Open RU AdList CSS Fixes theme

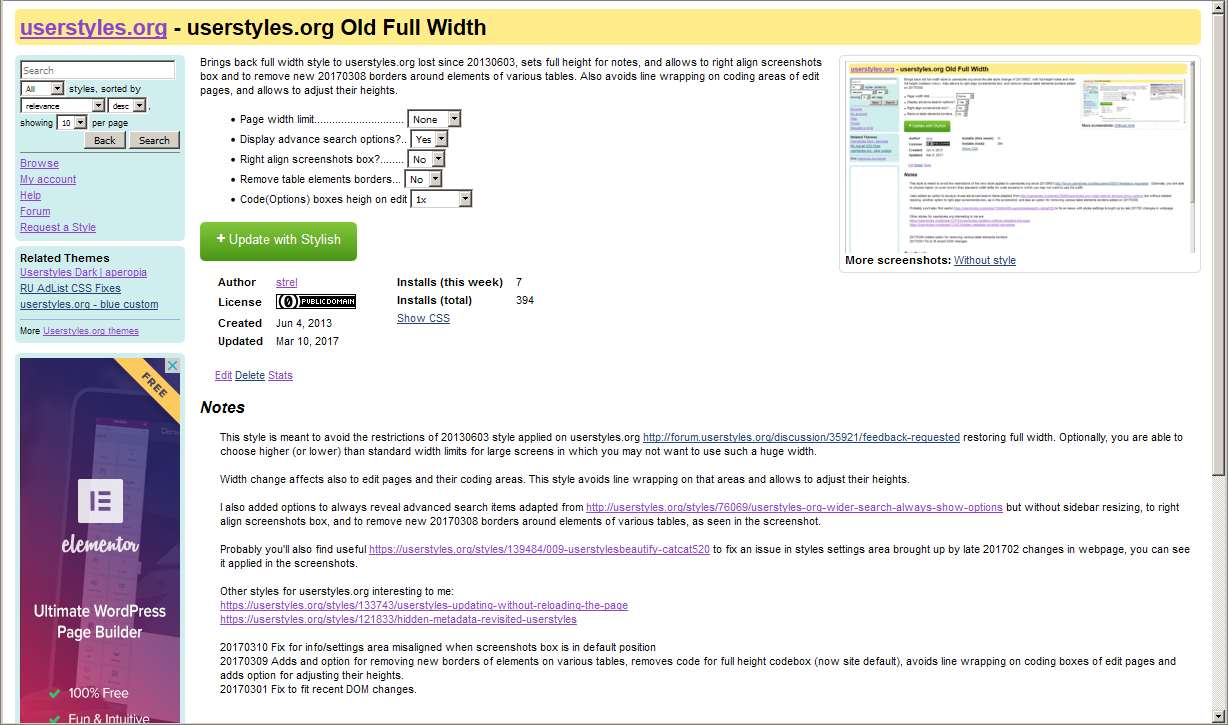[x=70, y=288]
